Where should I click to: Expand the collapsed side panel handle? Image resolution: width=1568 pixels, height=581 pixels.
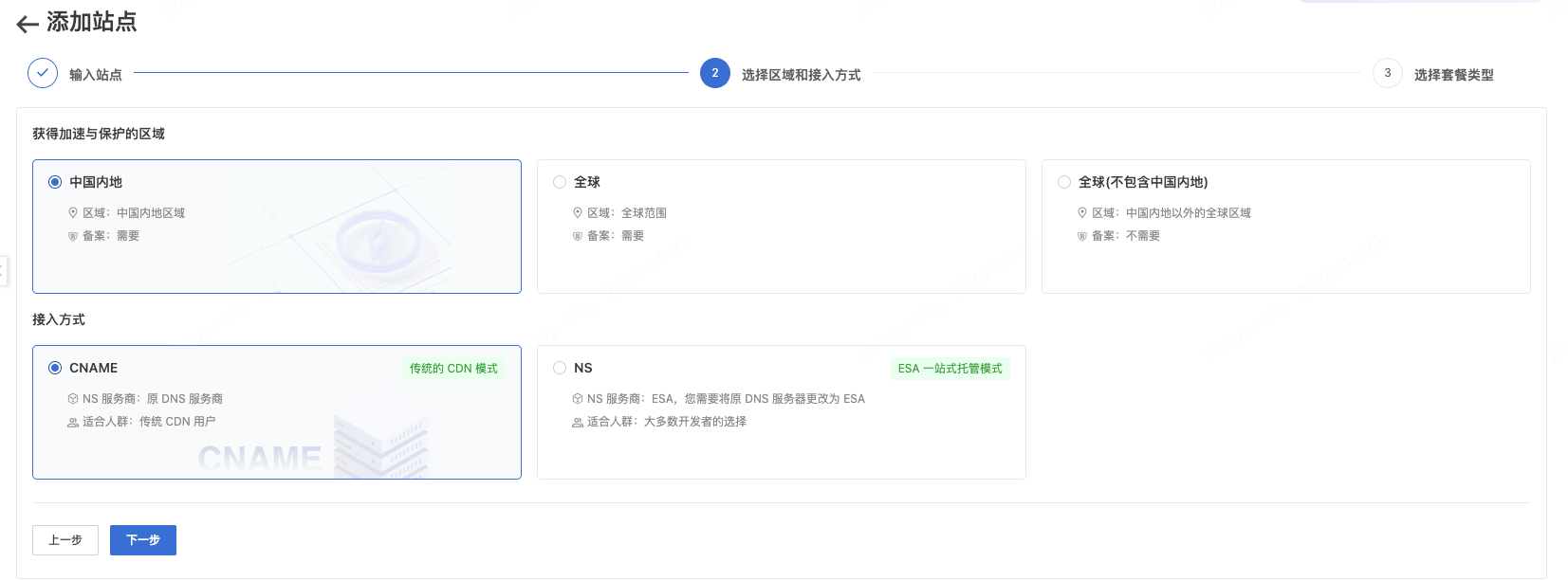click(x=4, y=271)
